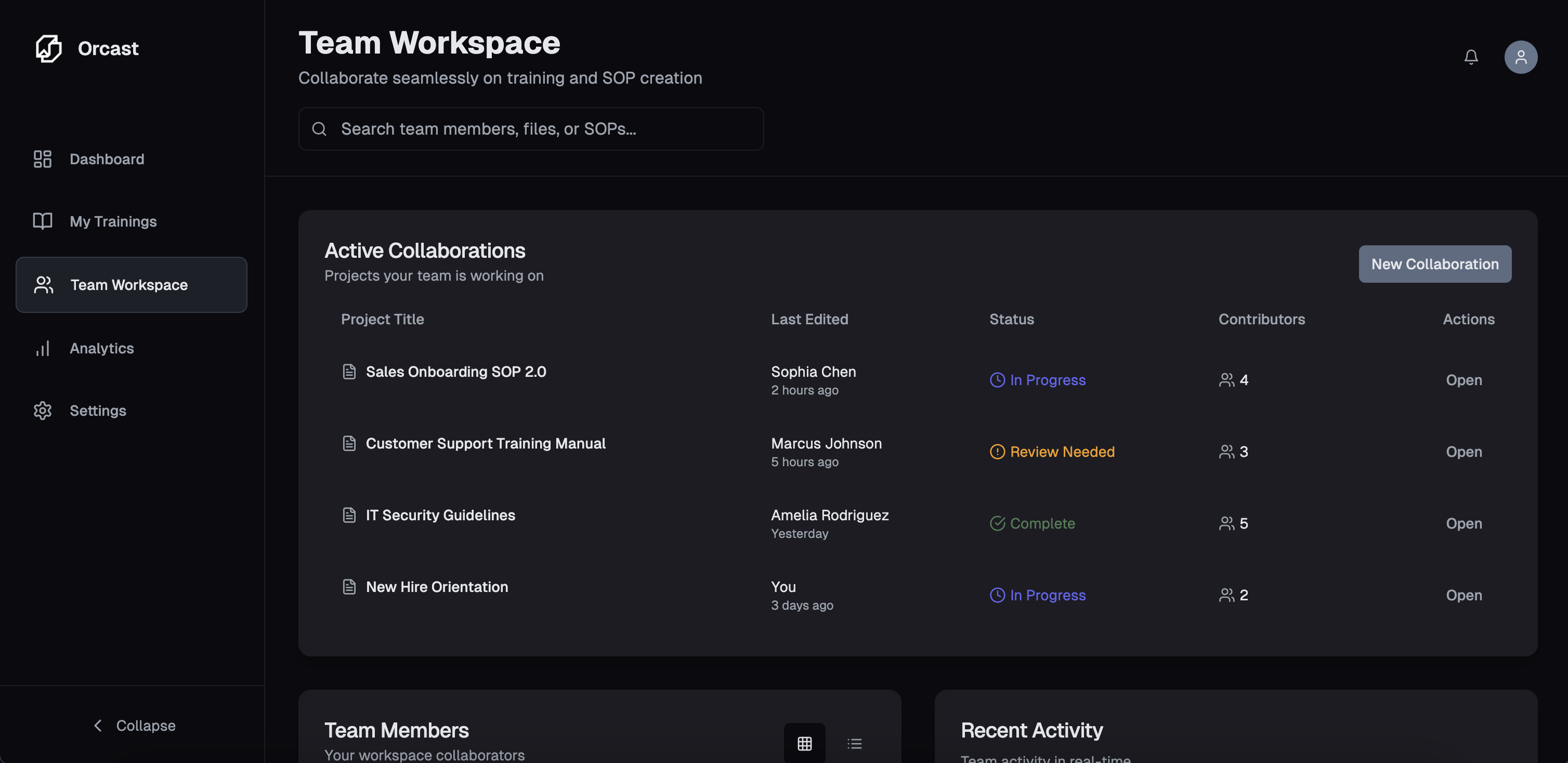The image size is (1568, 763).
Task: Switch Team Members to list view
Action: [855, 743]
